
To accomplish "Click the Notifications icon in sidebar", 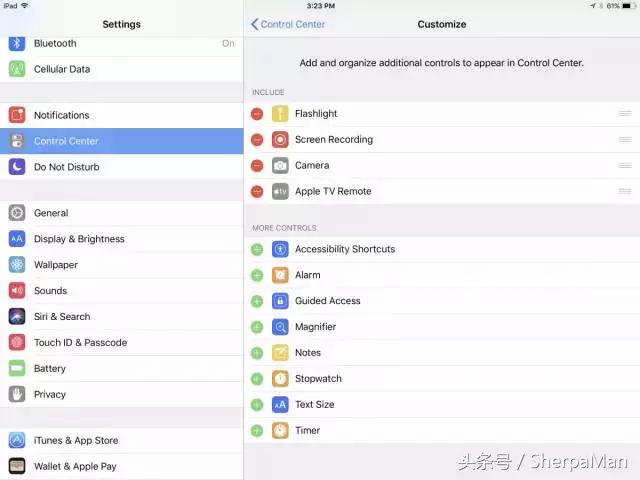I will (x=17, y=115).
